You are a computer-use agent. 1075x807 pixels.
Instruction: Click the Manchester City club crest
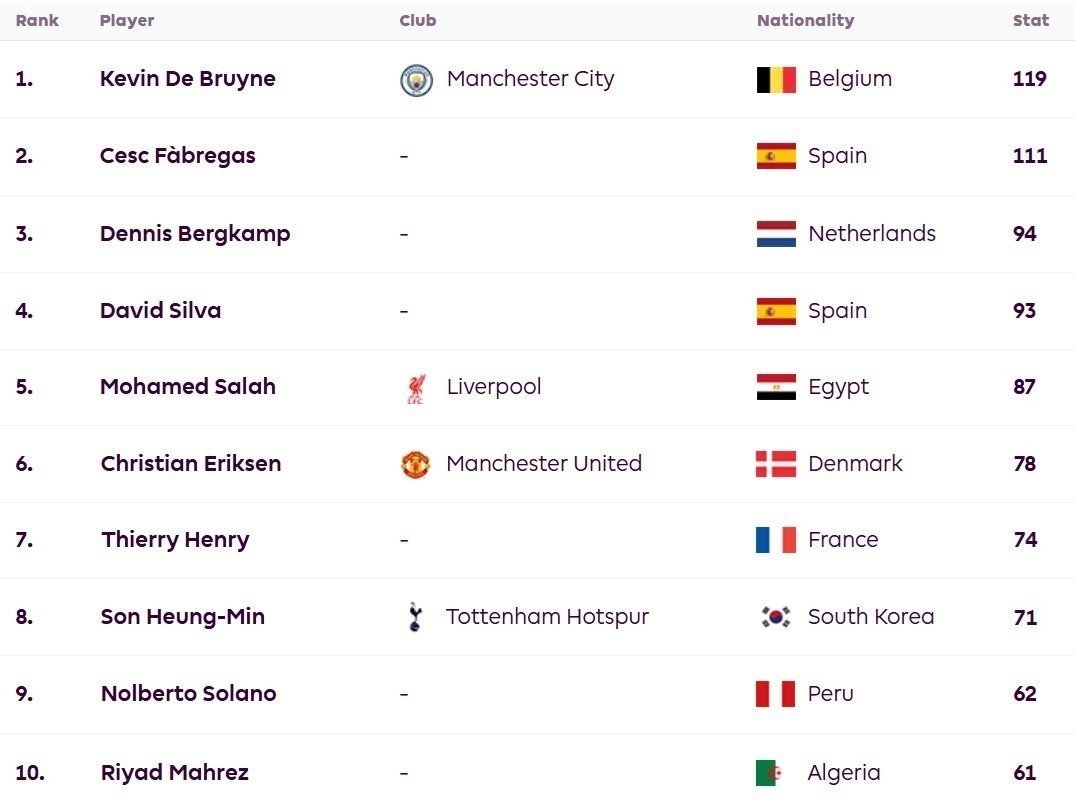click(416, 80)
